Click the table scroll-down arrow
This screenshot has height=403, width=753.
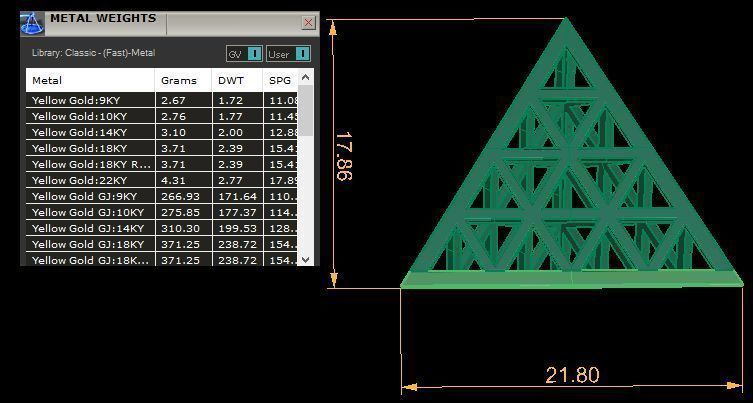pos(306,259)
